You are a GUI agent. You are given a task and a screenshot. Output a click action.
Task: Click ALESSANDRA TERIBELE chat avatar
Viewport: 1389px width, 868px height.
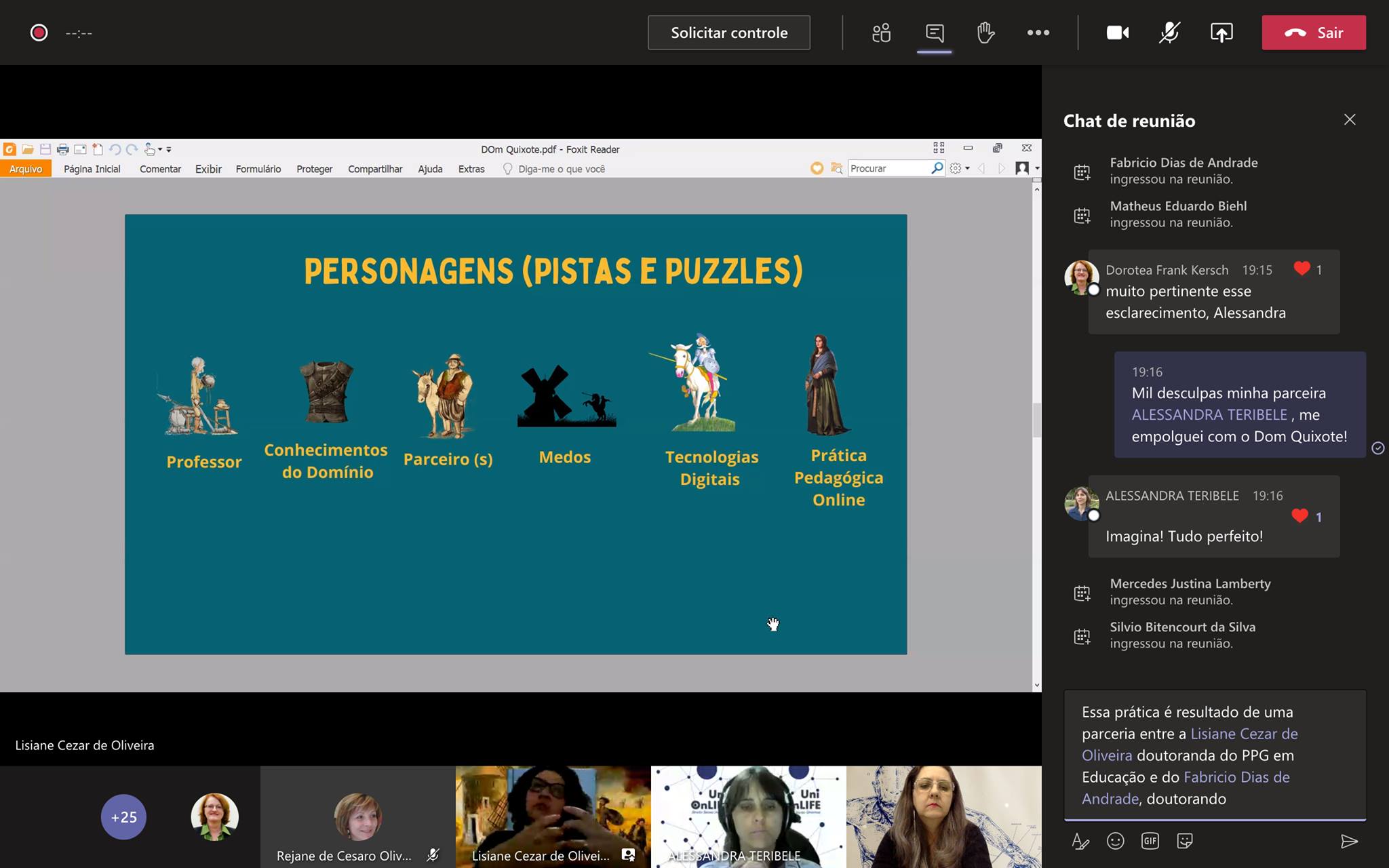(x=1081, y=503)
